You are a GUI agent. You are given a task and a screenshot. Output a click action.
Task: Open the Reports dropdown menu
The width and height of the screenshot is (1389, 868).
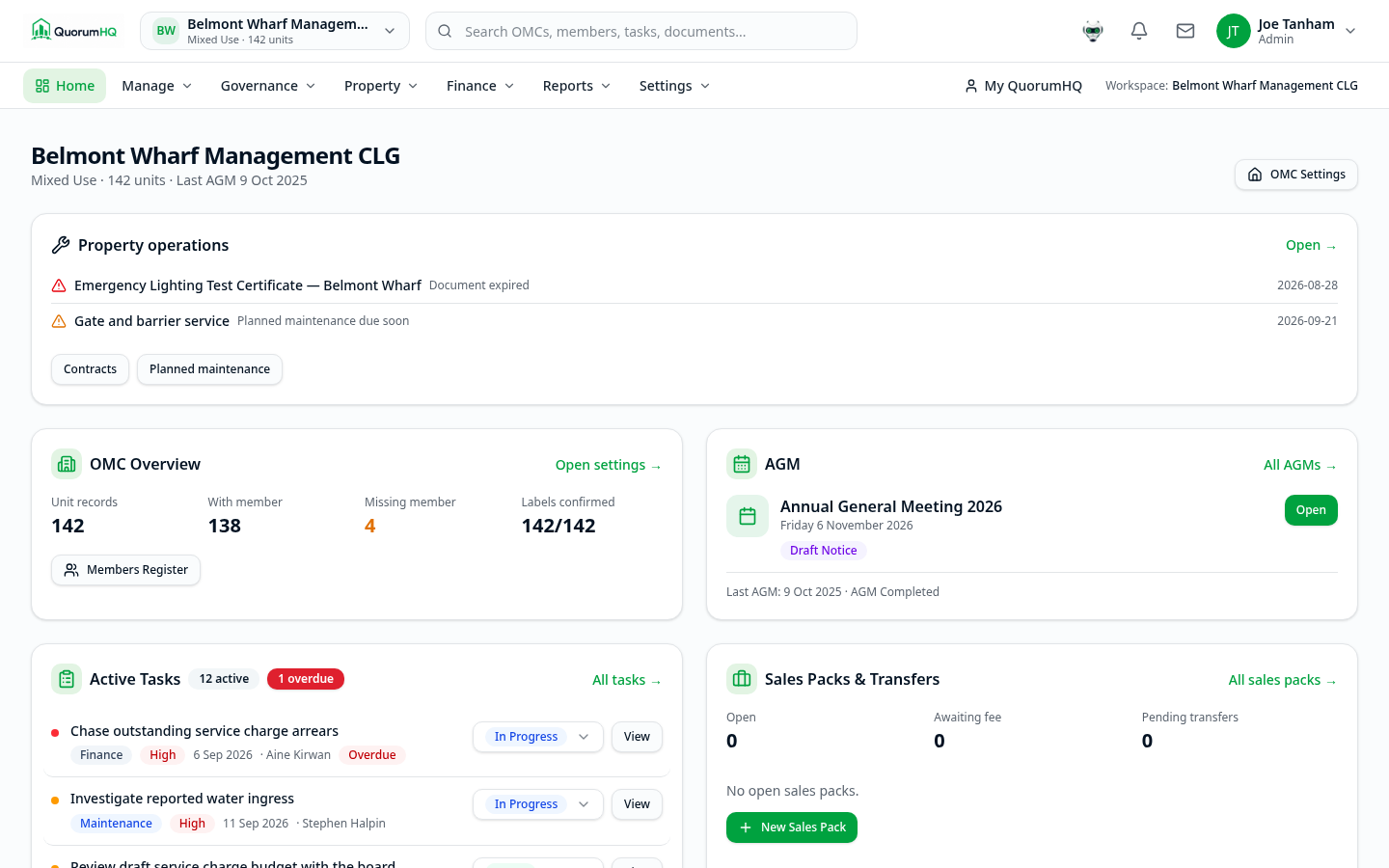pyautogui.click(x=577, y=86)
